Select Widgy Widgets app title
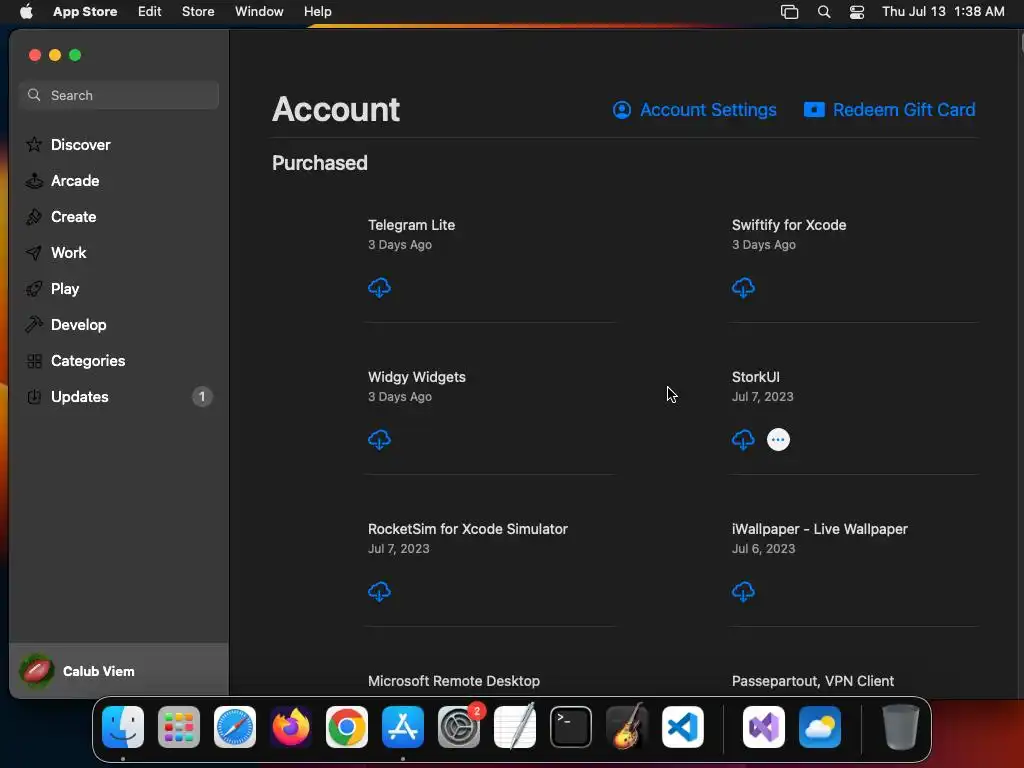The image size is (1024, 768). [417, 377]
